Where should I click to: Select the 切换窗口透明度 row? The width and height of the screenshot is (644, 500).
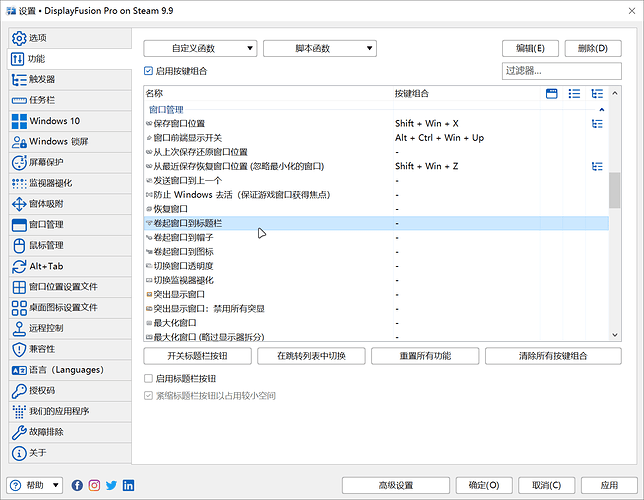[376, 266]
